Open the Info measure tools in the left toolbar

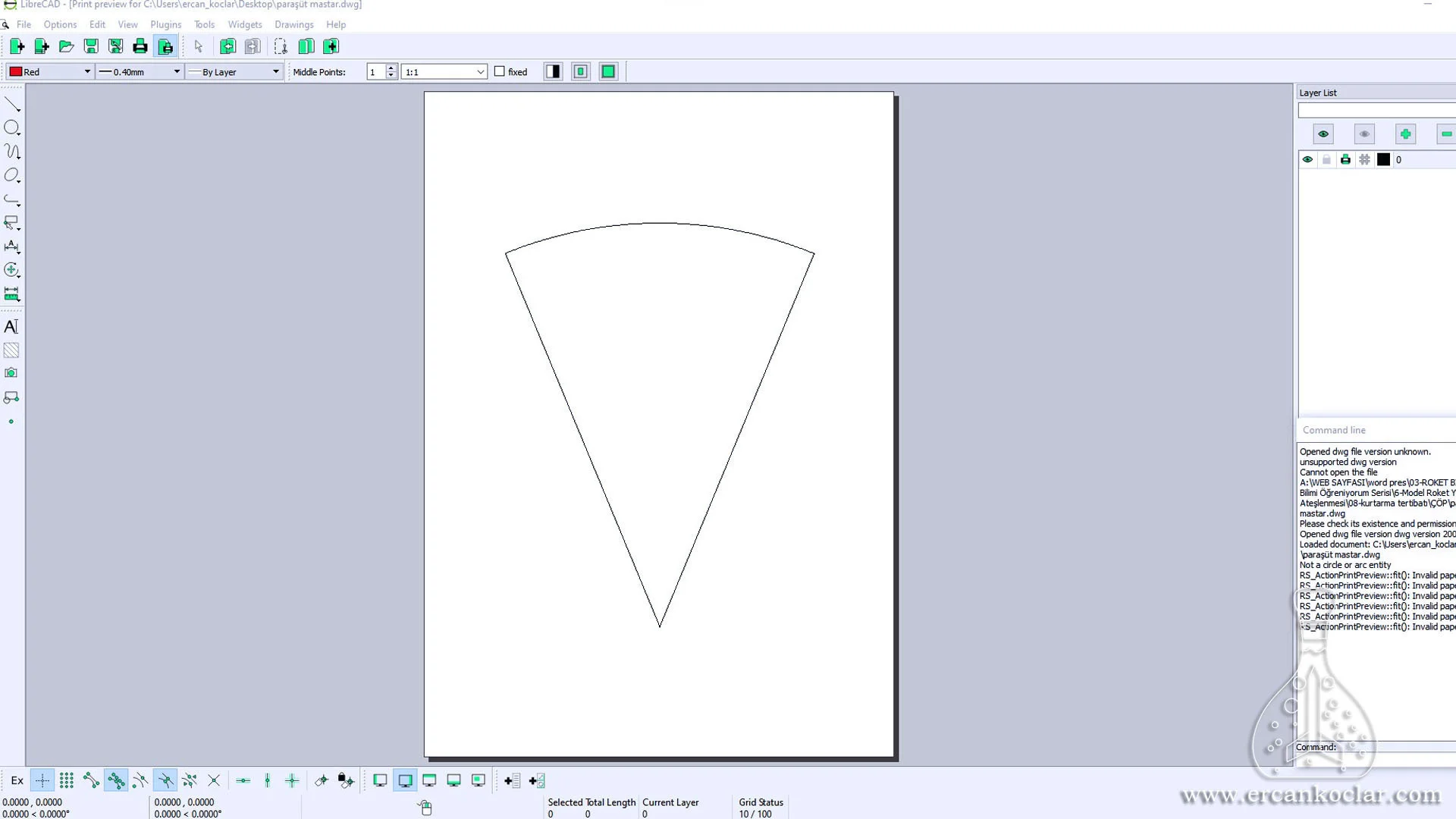click(12, 293)
